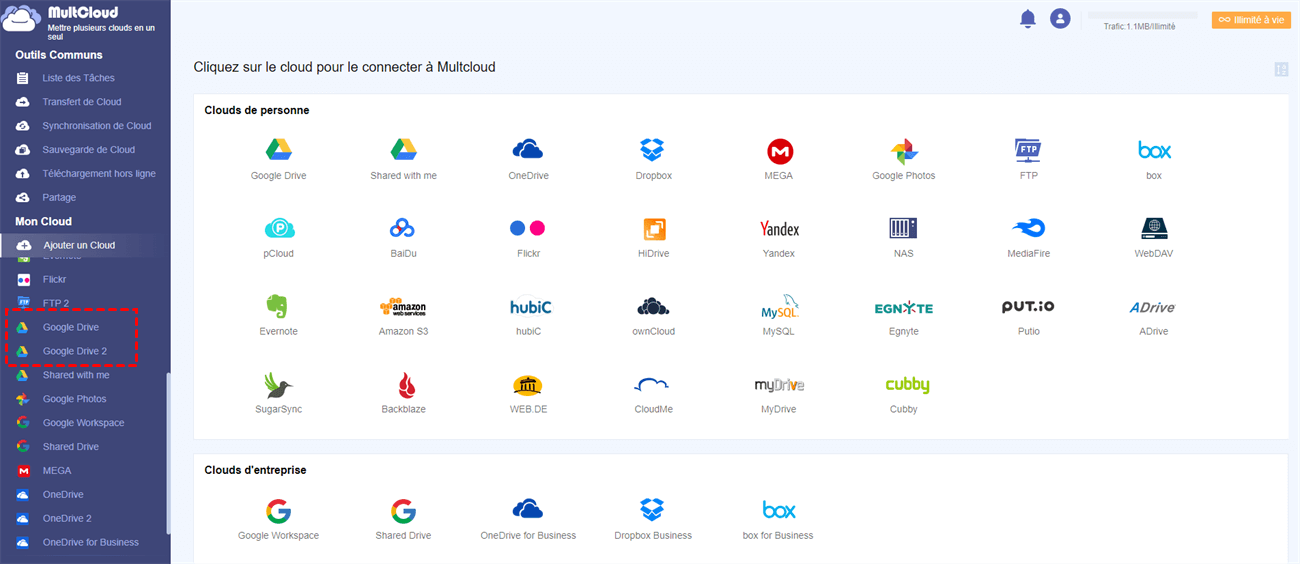1300x564 pixels.
Task: Switch the cloud grid layout view
Action: pos(1281,69)
